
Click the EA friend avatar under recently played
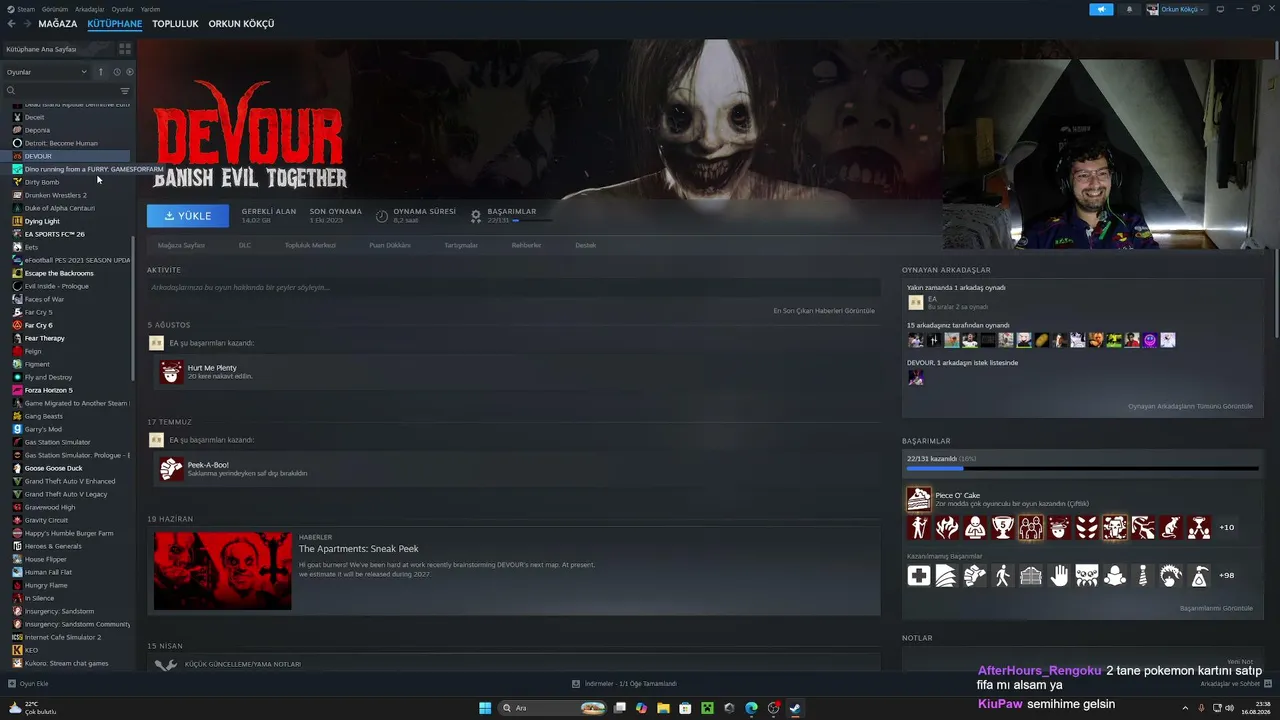(x=915, y=302)
